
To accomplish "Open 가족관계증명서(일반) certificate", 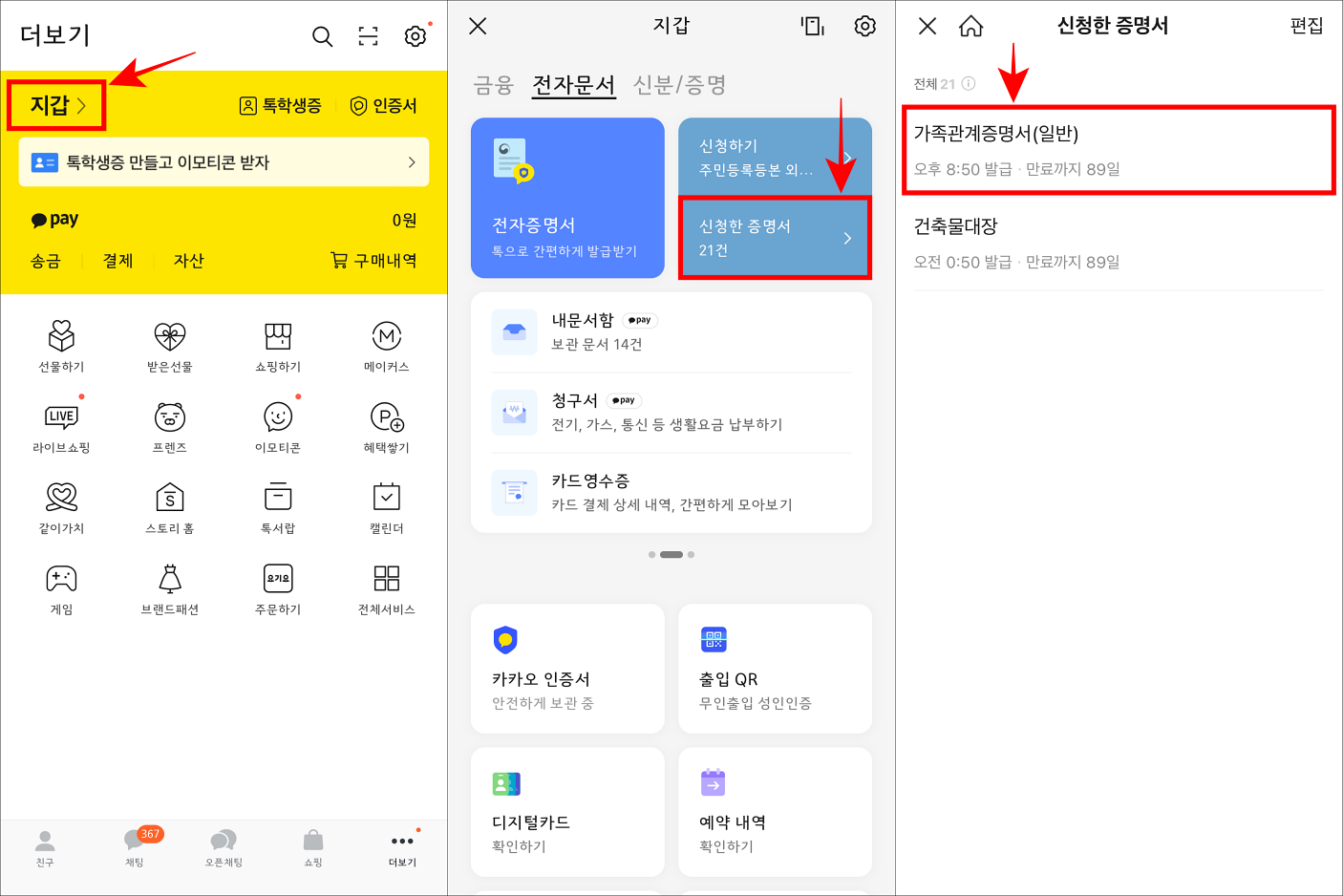I will coord(1119,150).
